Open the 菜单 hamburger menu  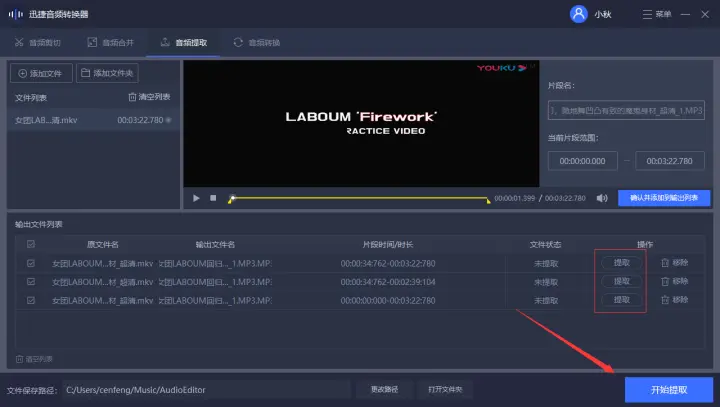(657, 14)
